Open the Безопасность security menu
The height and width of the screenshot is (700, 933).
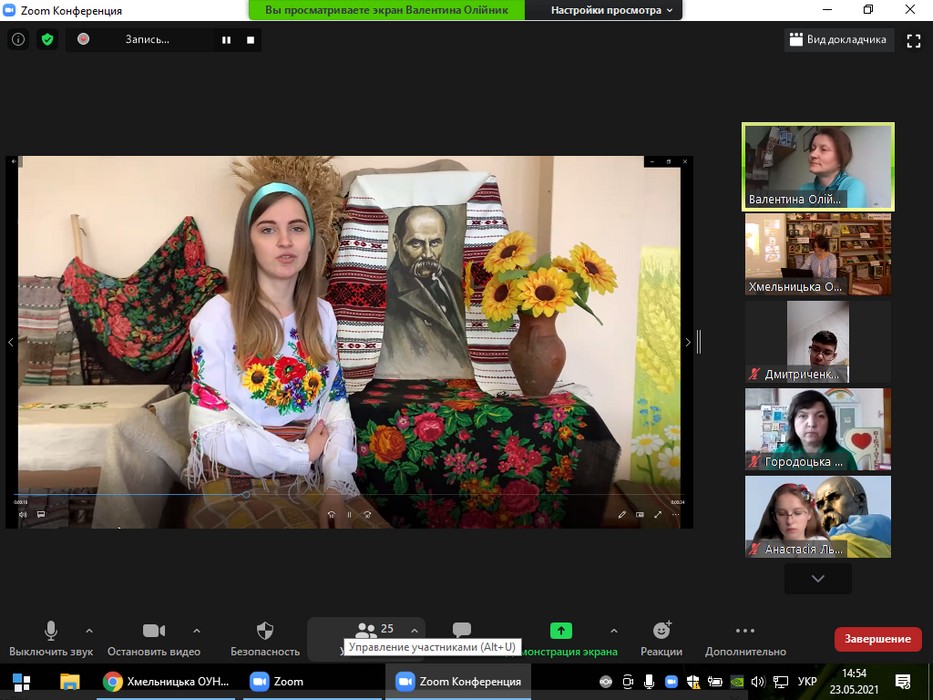click(265, 639)
